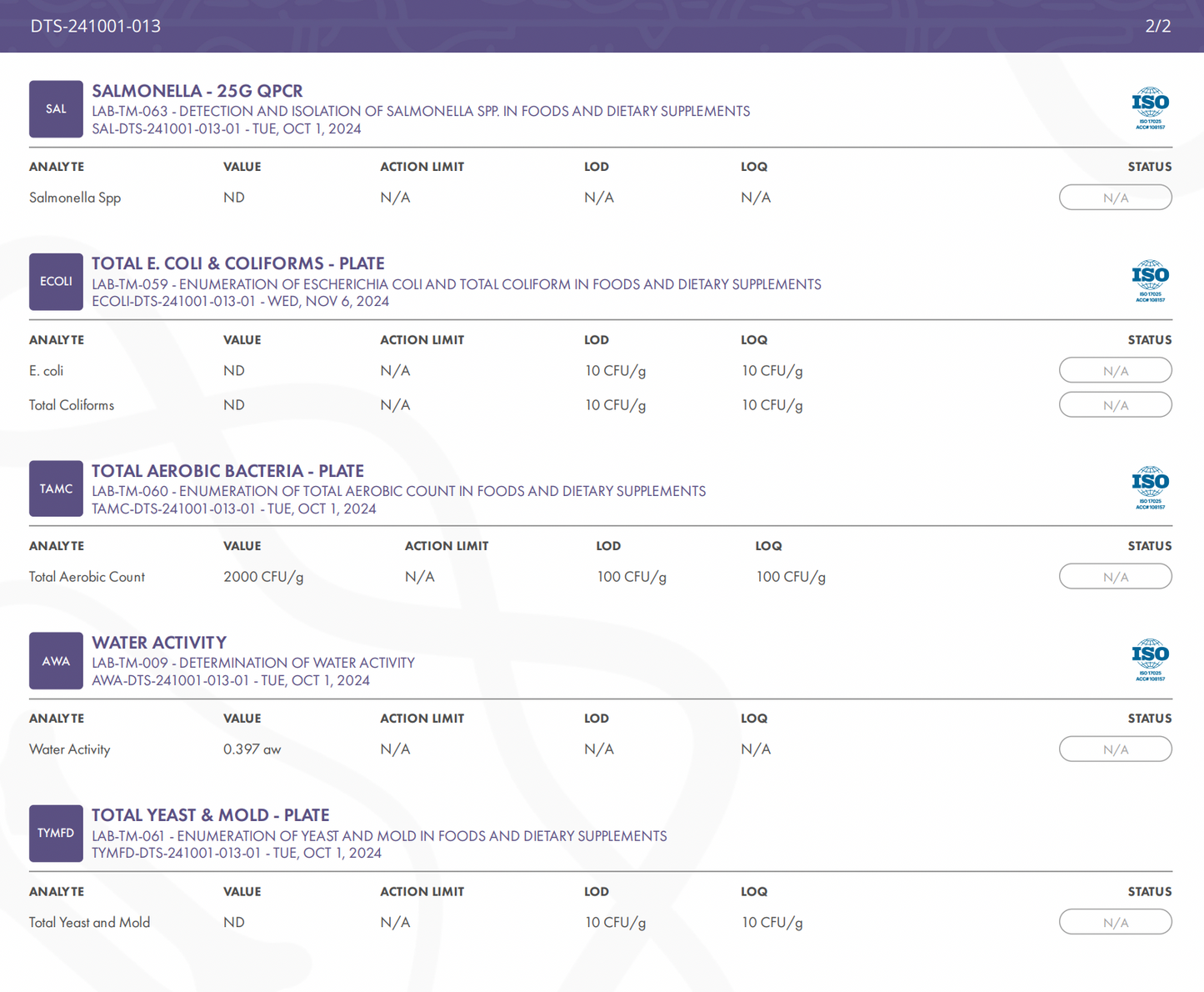Click the ISO logo beside Salmonella section
The height and width of the screenshot is (992, 1204).
pyautogui.click(x=1150, y=108)
